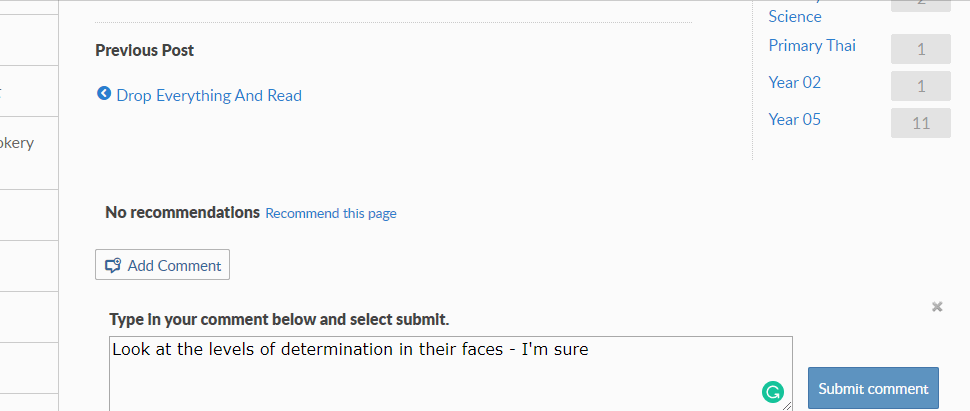
Task: Click the 'Type in your comment below' label
Action: [x=279, y=320]
